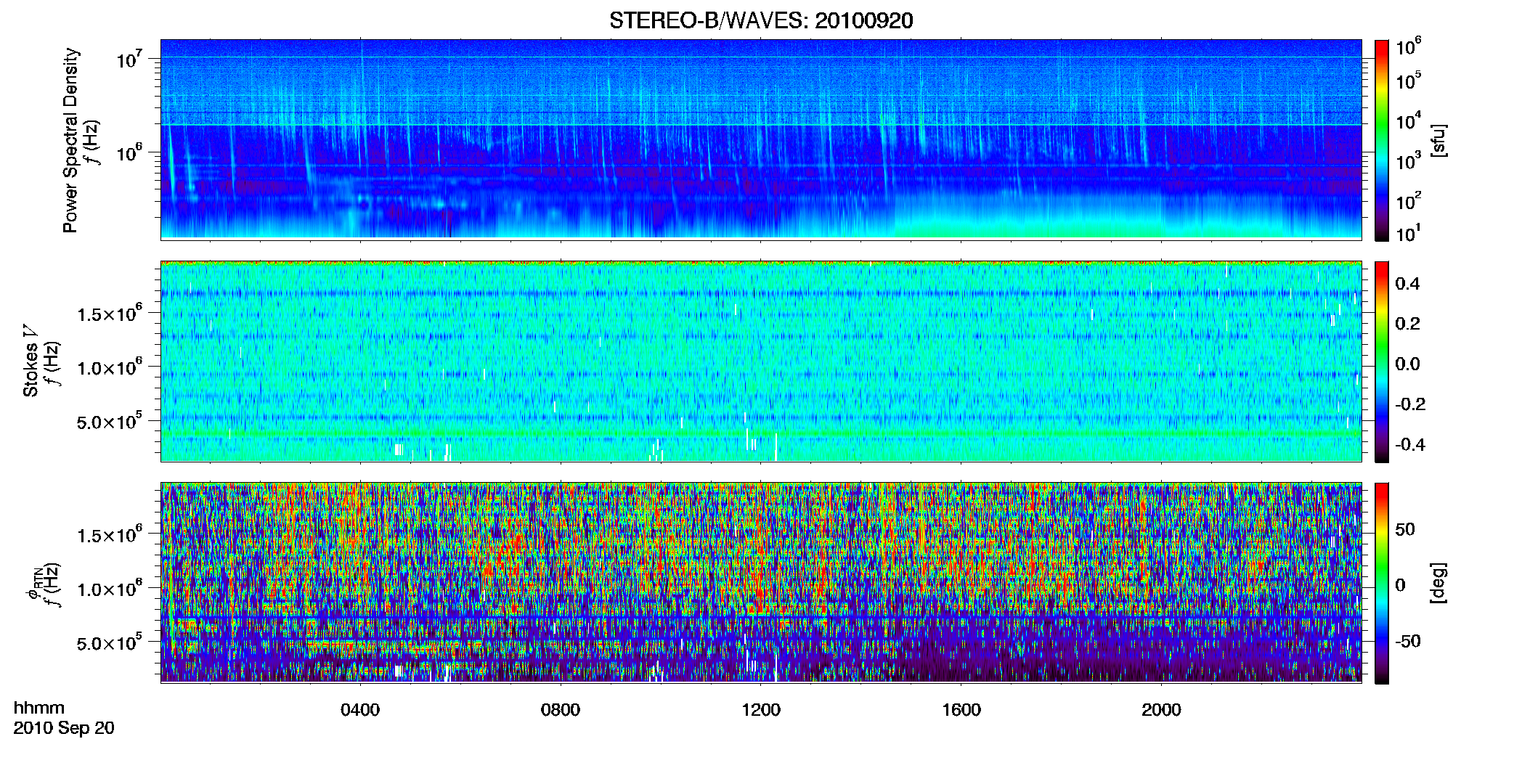Click the 0400 time tick label
The height and width of the screenshot is (784, 1522).
point(360,710)
